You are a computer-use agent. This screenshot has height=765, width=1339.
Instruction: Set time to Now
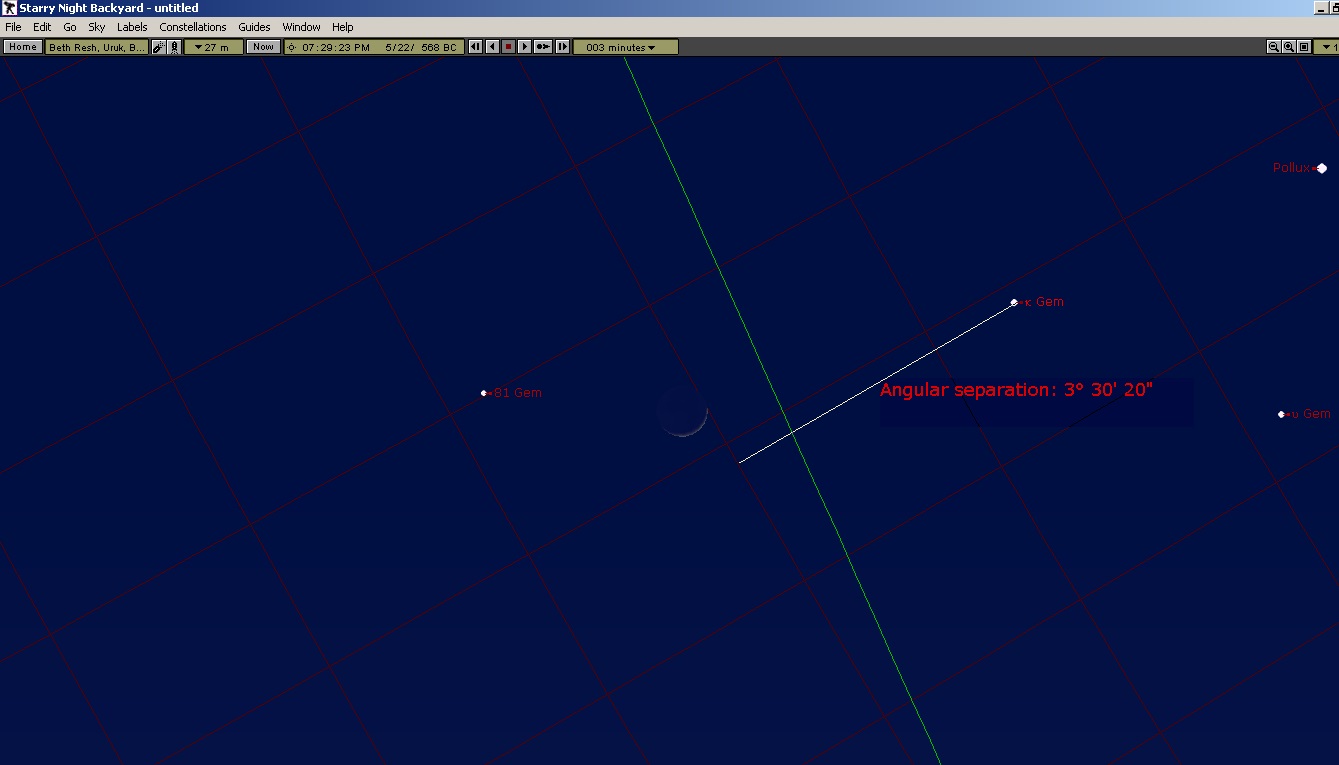263,47
